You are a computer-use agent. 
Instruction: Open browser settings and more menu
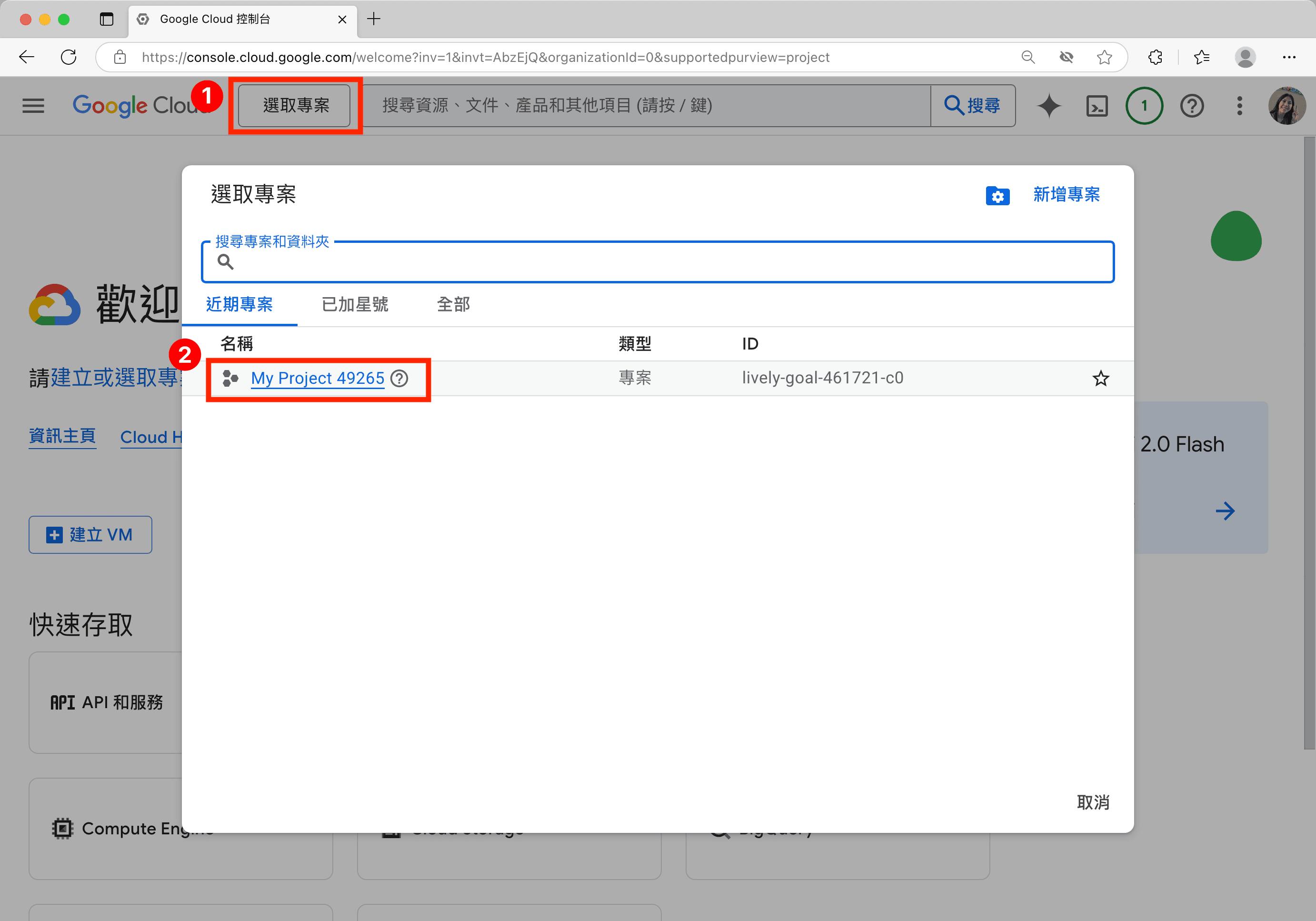[x=1289, y=57]
